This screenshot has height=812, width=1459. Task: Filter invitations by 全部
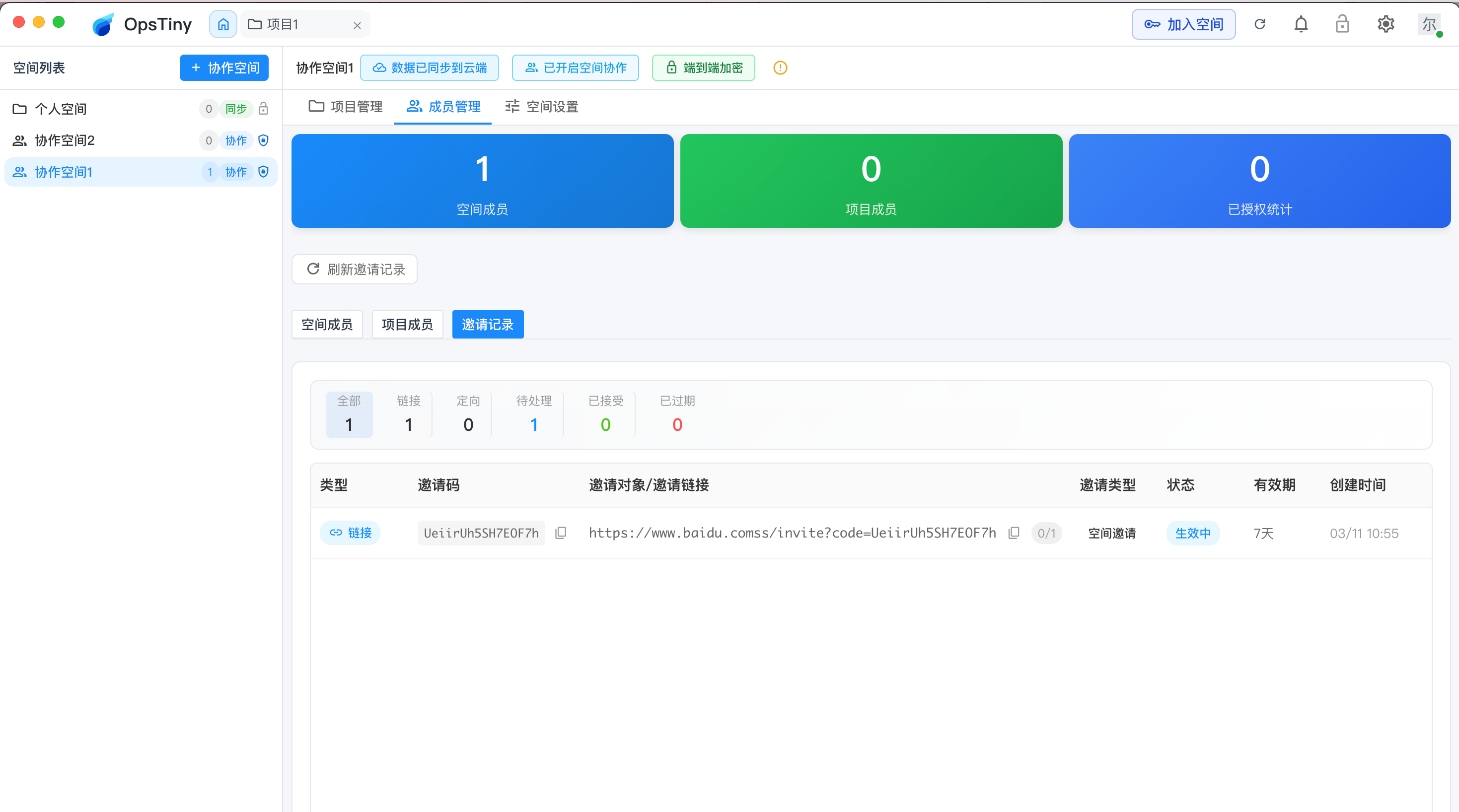[x=349, y=414]
